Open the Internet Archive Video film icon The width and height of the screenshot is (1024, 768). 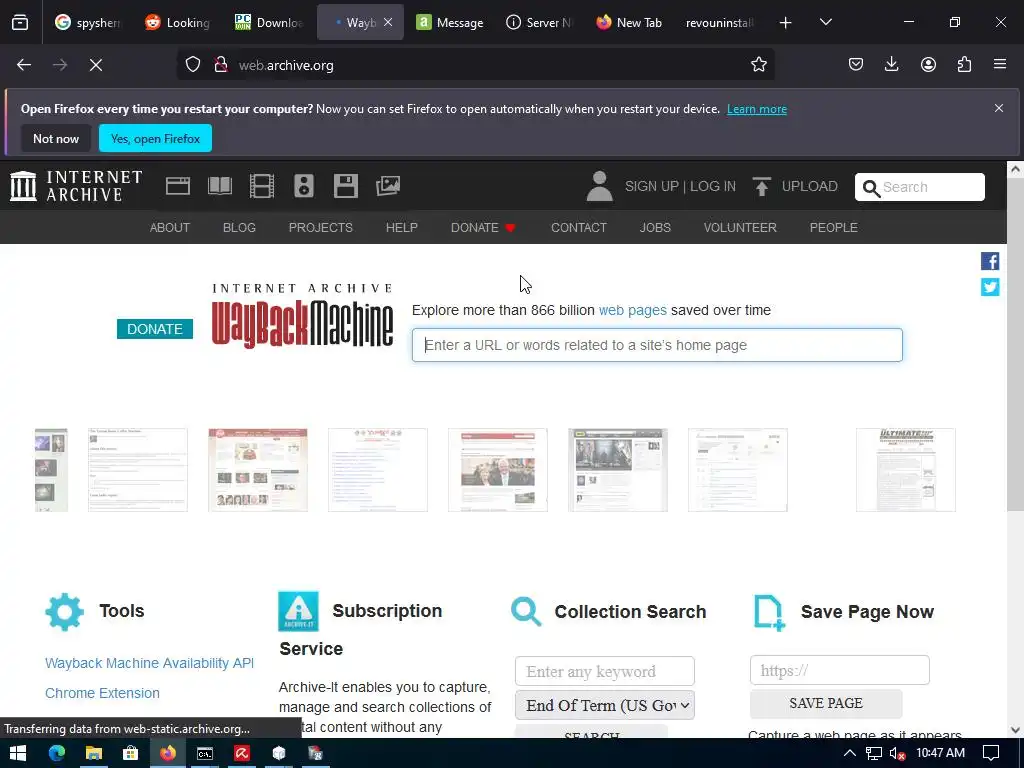coord(262,186)
